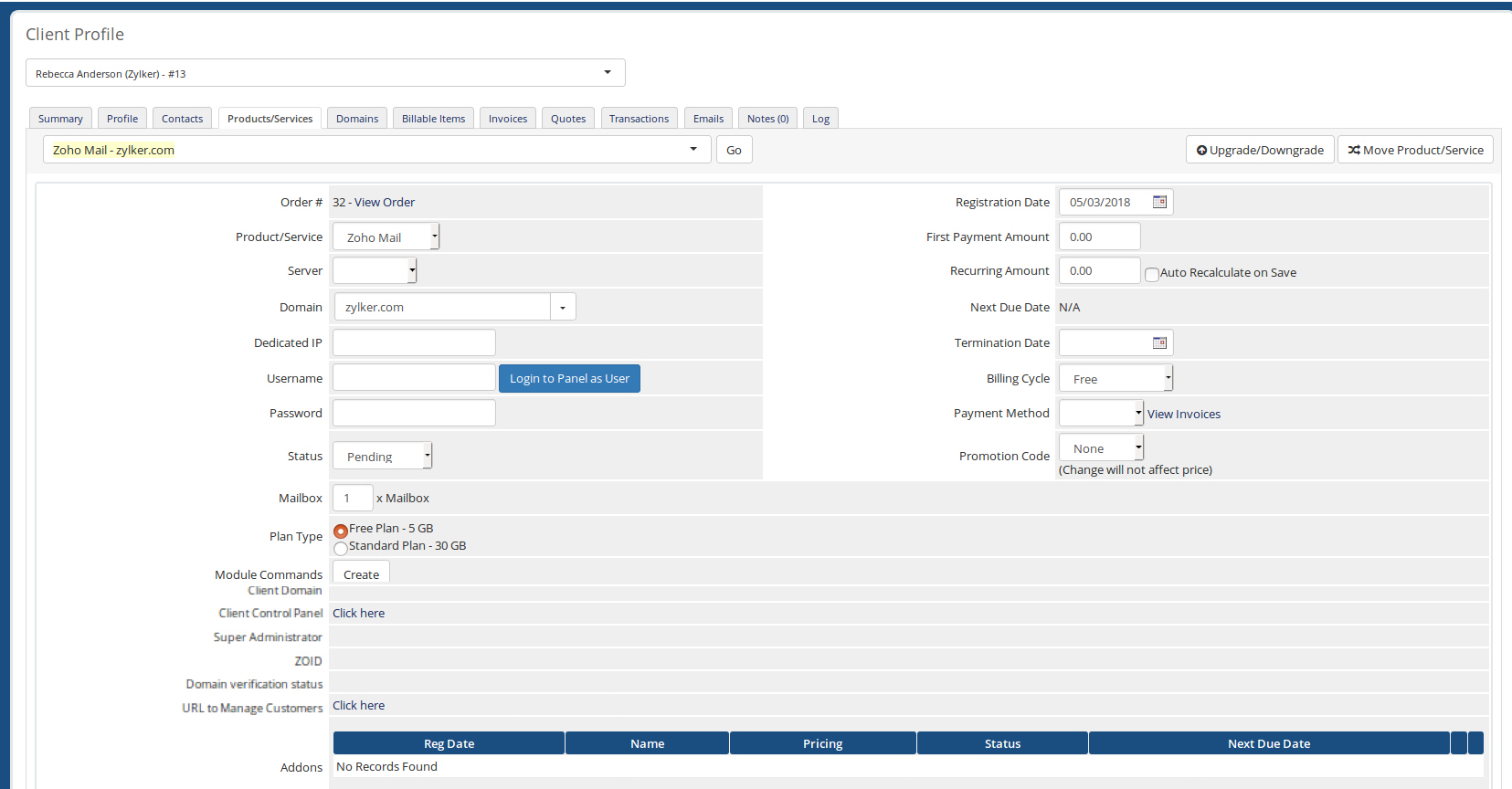Focus the Password field
This screenshot has height=789, width=1512.
[x=414, y=413]
